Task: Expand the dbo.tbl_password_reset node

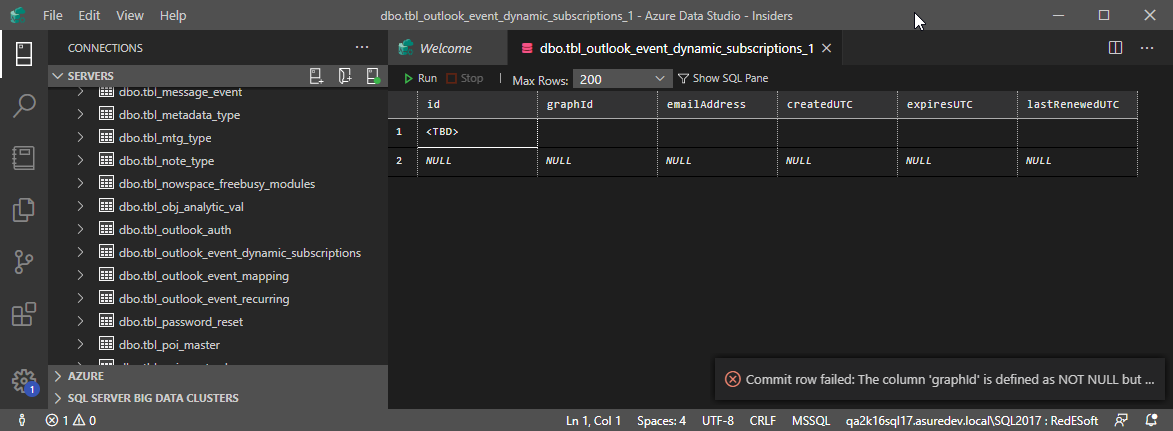Action: coord(81,322)
